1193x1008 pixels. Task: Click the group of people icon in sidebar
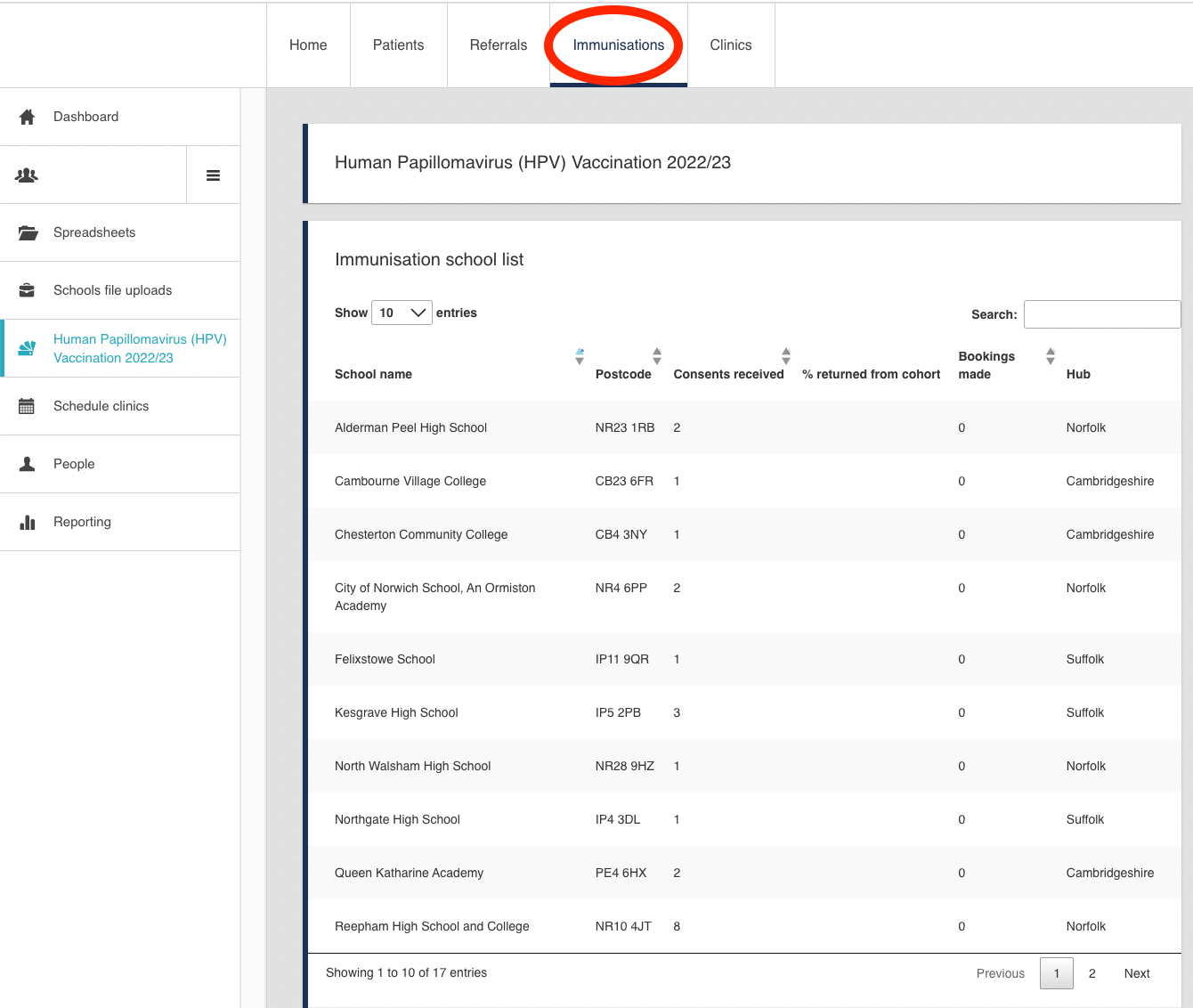point(27,175)
